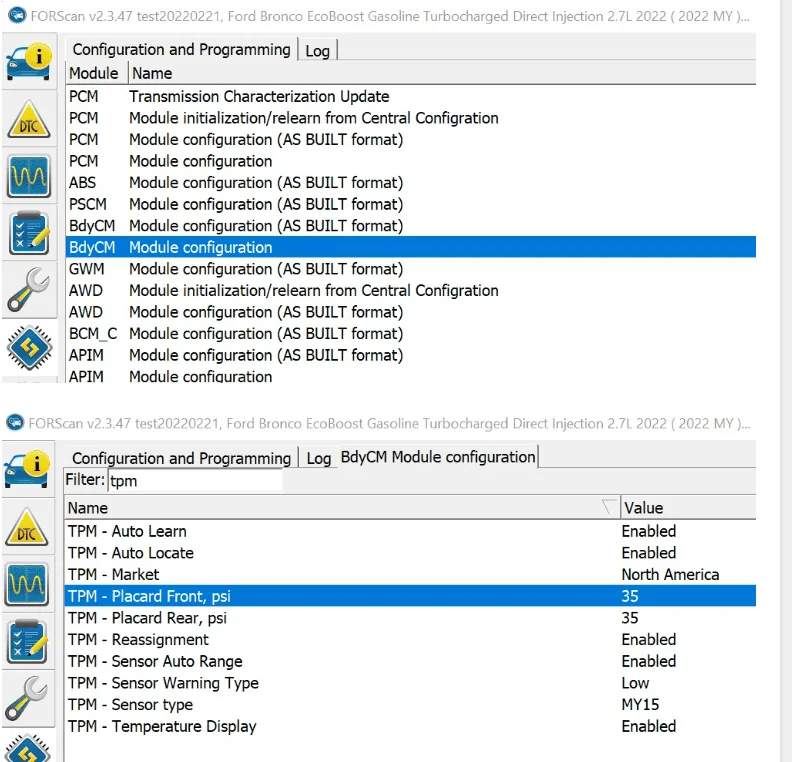Click value 35 for Placard Front
This screenshot has height=762, width=792.
pyautogui.click(x=630, y=596)
